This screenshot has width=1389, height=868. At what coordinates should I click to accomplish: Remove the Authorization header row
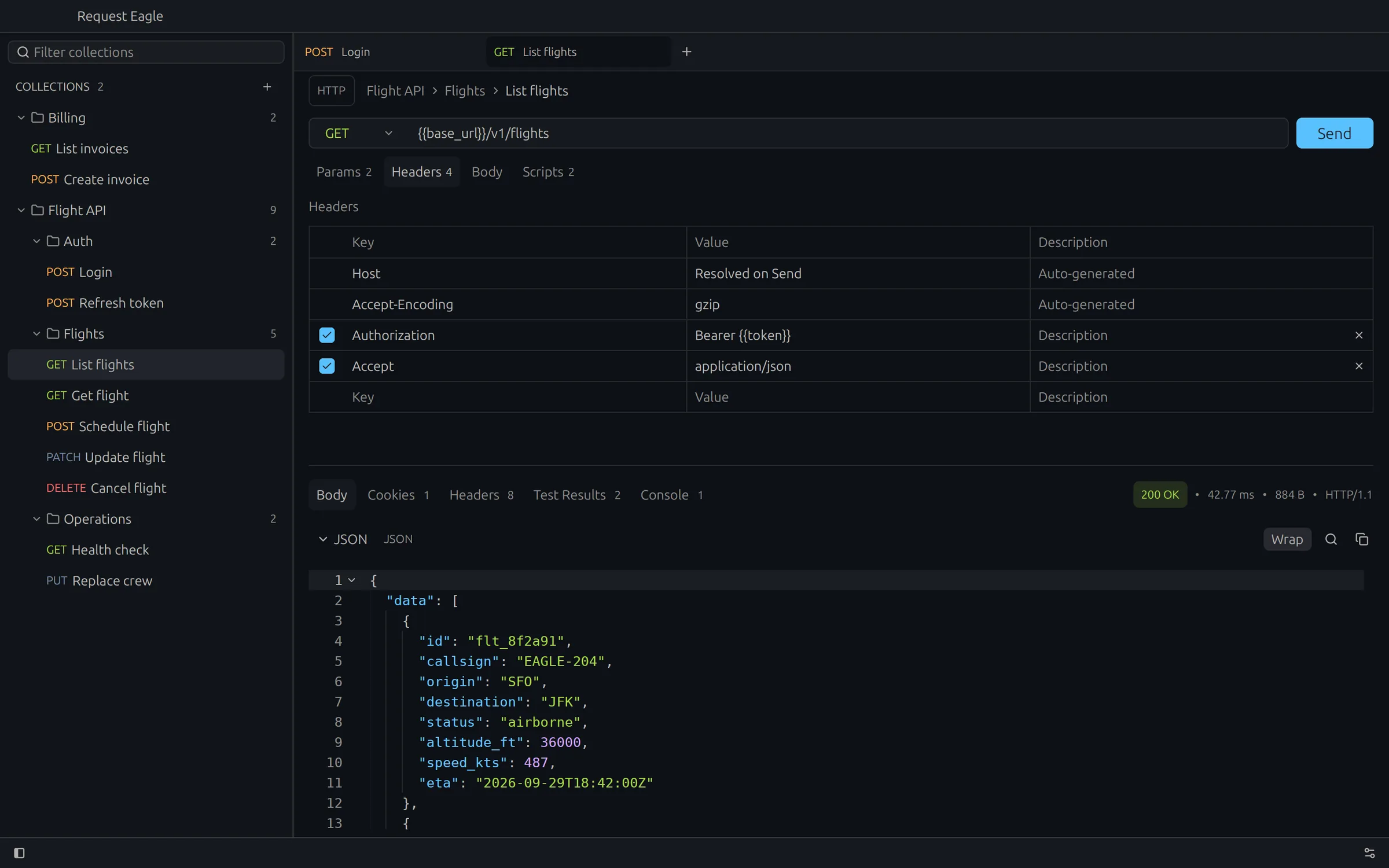pyautogui.click(x=1359, y=336)
